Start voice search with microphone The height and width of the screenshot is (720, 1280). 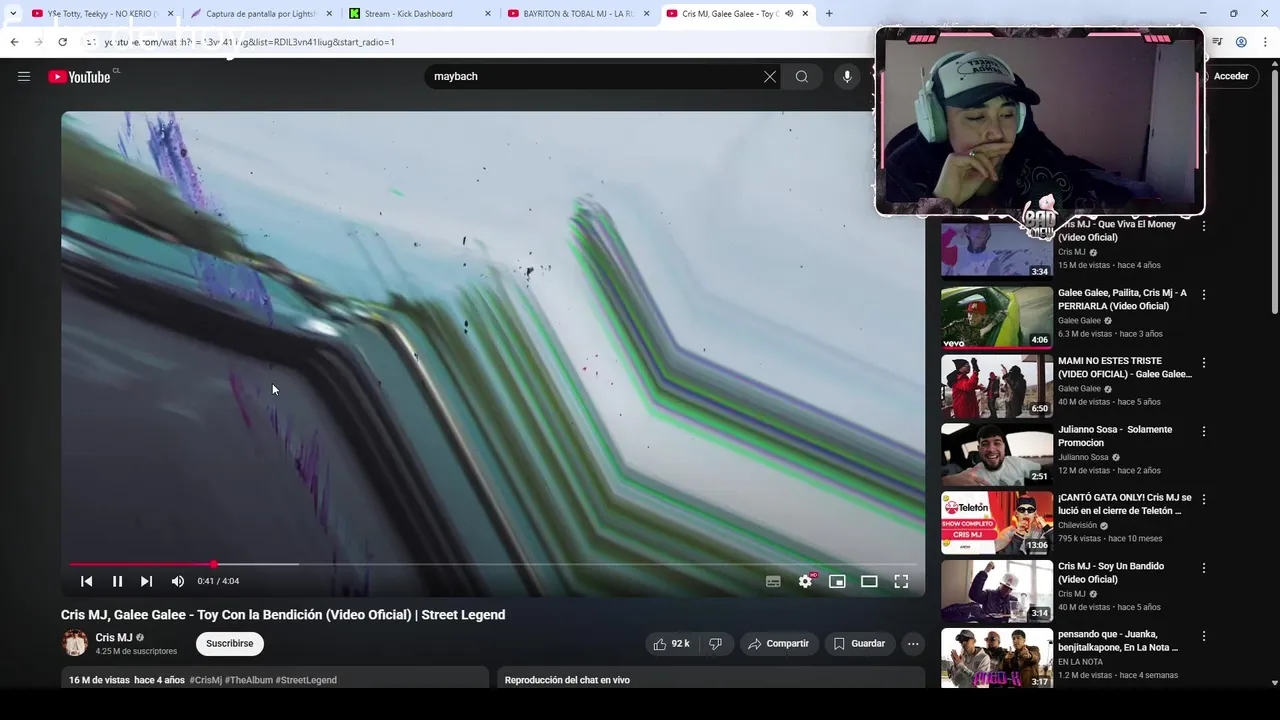847,77
